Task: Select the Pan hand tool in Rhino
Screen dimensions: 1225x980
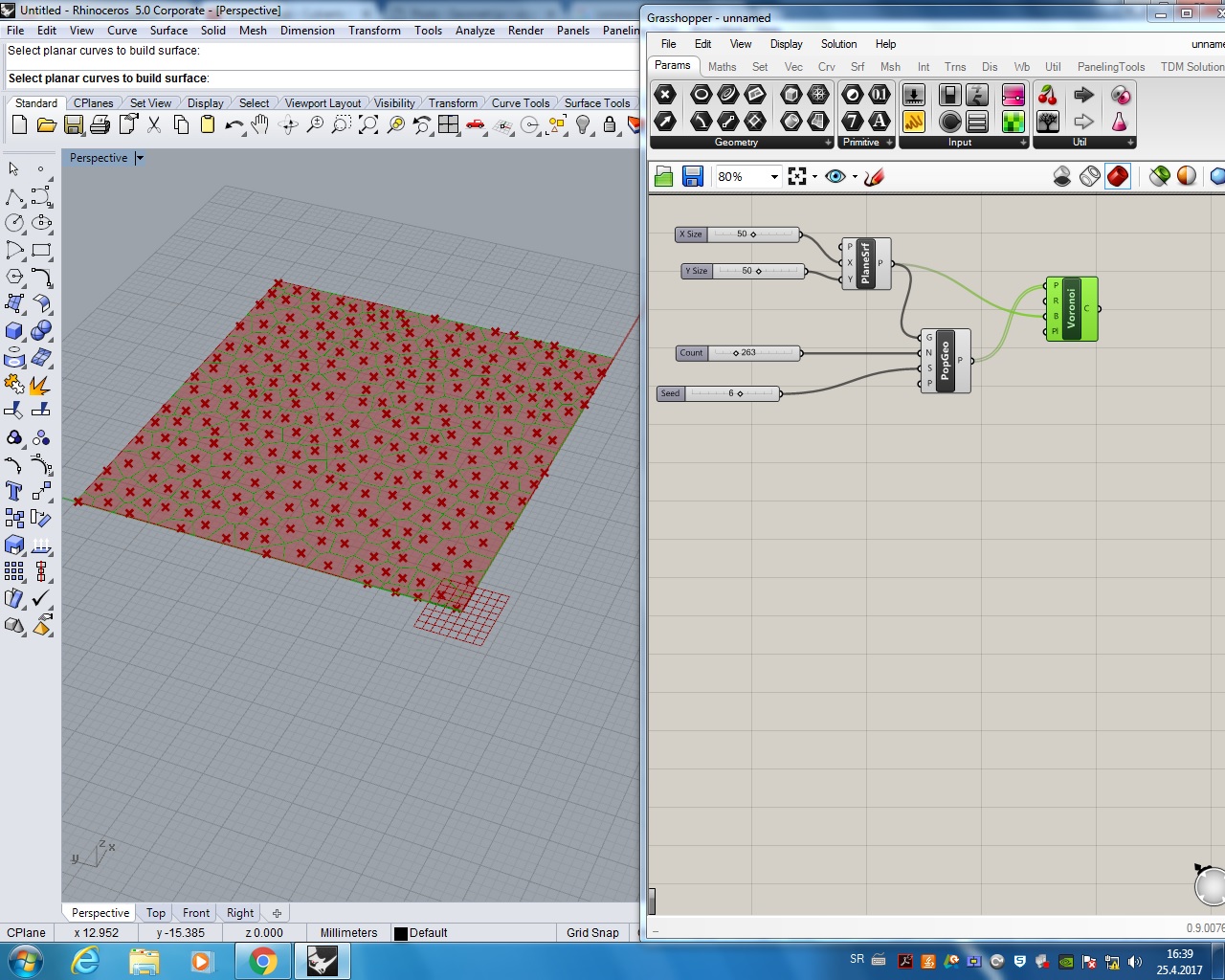Action: pyautogui.click(x=260, y=125)
